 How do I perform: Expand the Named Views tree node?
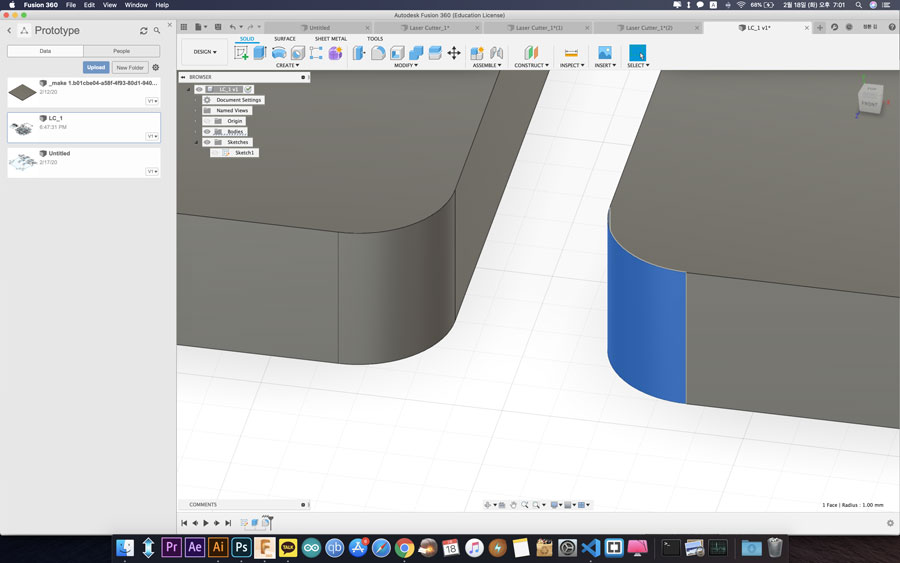click(196, 110)
